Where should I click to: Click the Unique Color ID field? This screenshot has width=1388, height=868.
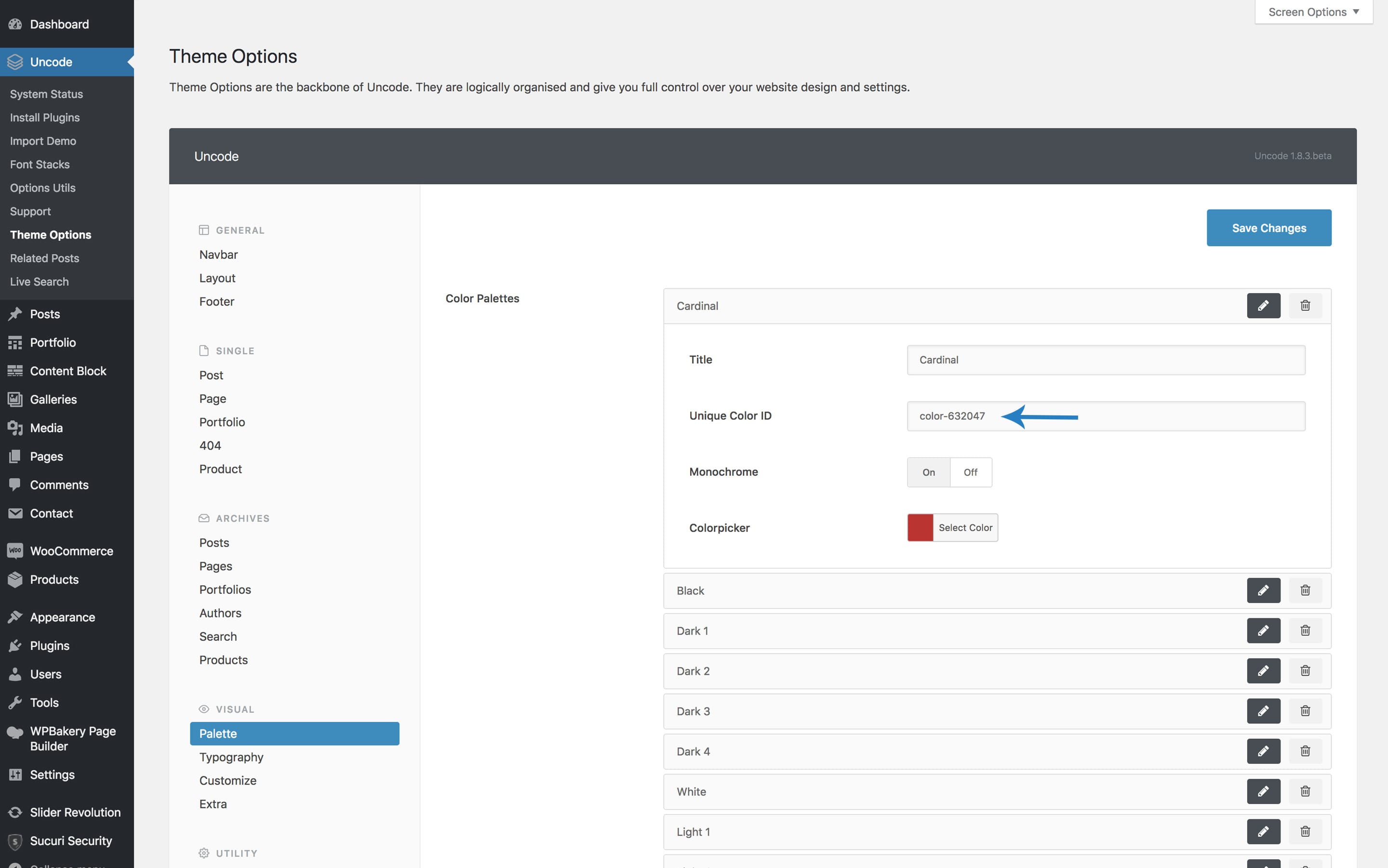click(1106, 416)
